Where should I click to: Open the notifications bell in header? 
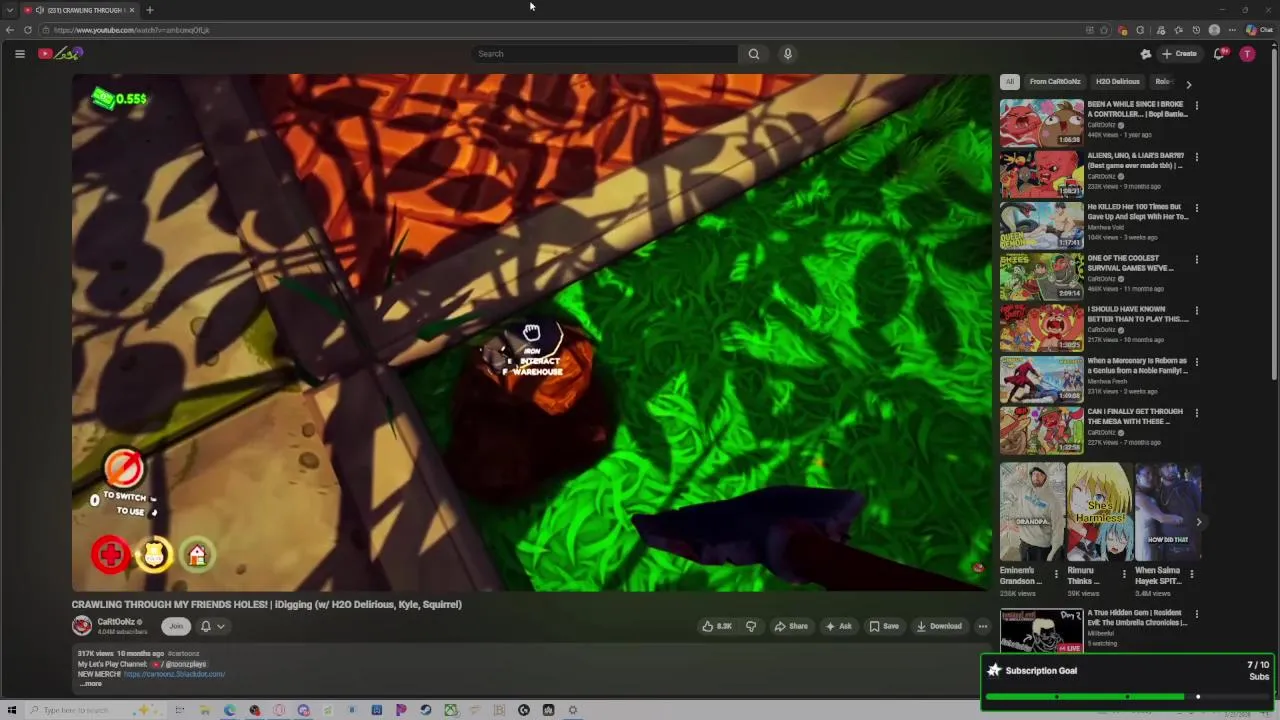click(x=1219, y=54)
